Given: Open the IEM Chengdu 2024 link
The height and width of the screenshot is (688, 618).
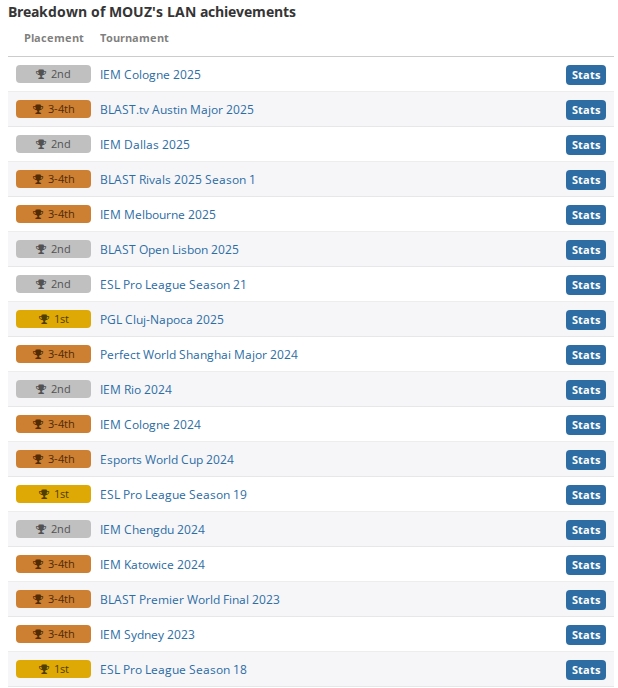Looking at the screenshot, I should point(152,530).
